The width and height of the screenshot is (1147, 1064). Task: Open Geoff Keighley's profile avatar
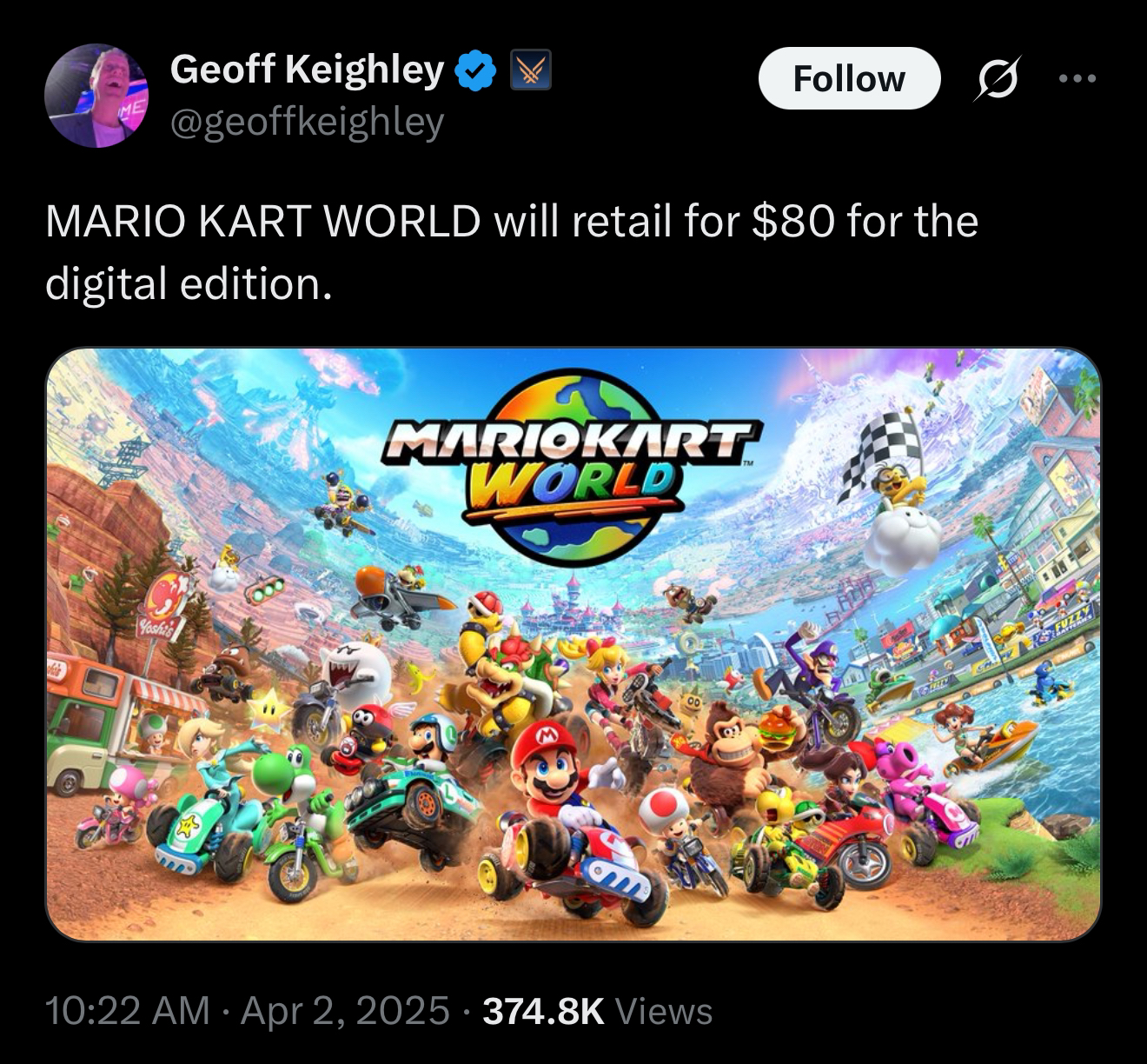tap(96, 96)
